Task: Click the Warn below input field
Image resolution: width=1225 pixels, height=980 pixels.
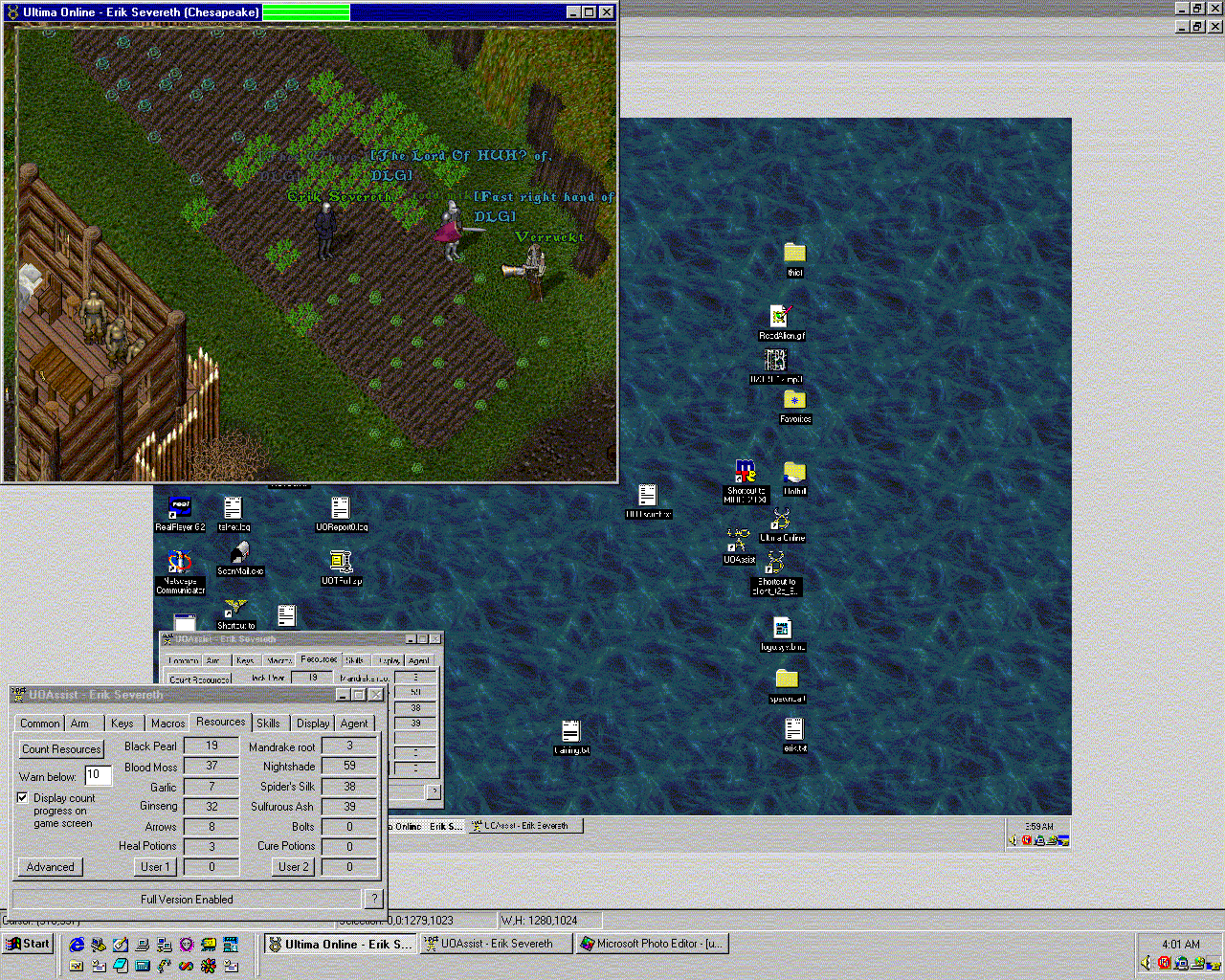Action: (x=98, y=775)
